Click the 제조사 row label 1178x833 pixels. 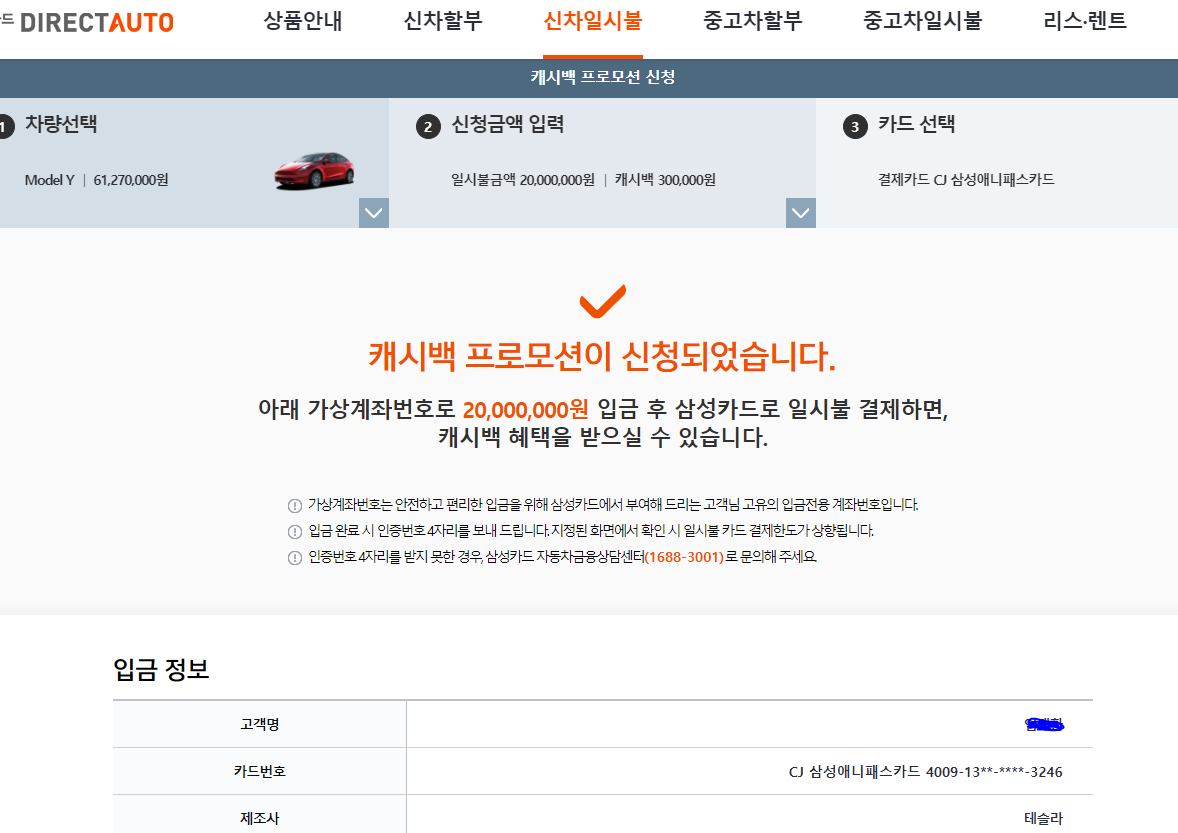point(260,819)
